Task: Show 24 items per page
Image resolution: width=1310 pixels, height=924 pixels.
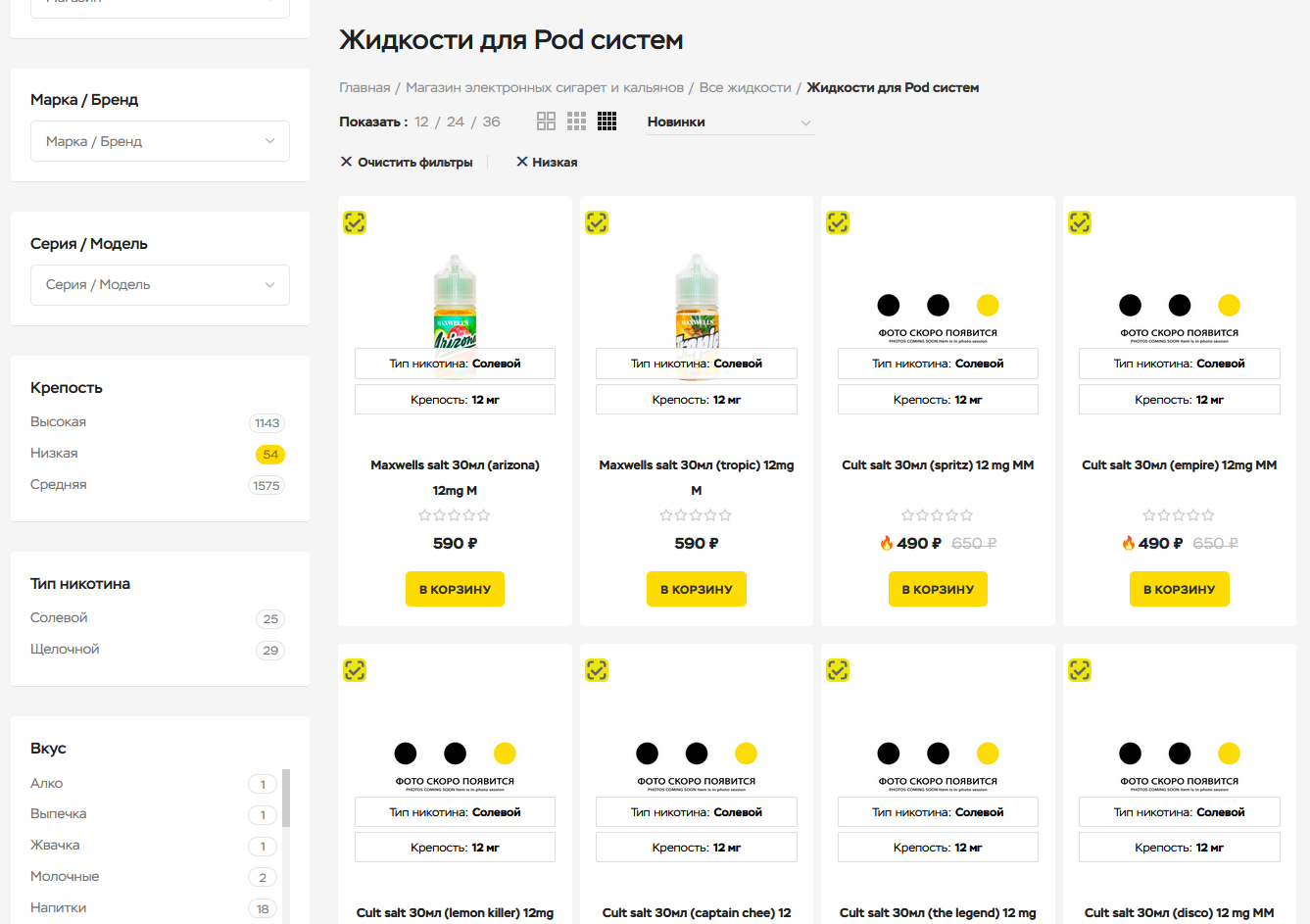Action: point(456,122)
